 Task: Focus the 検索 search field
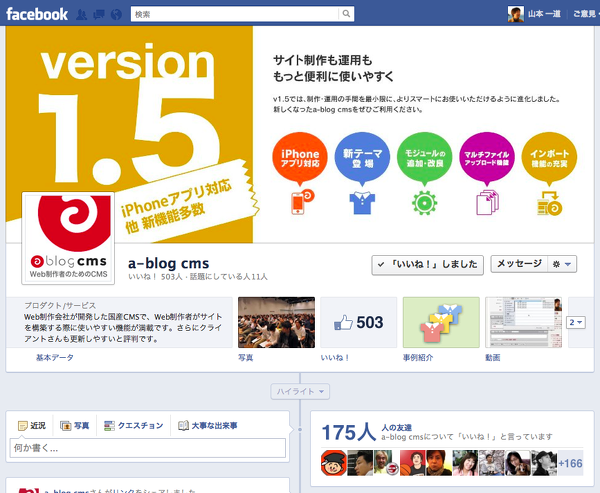pyautogui.click(x=235, y=14)
